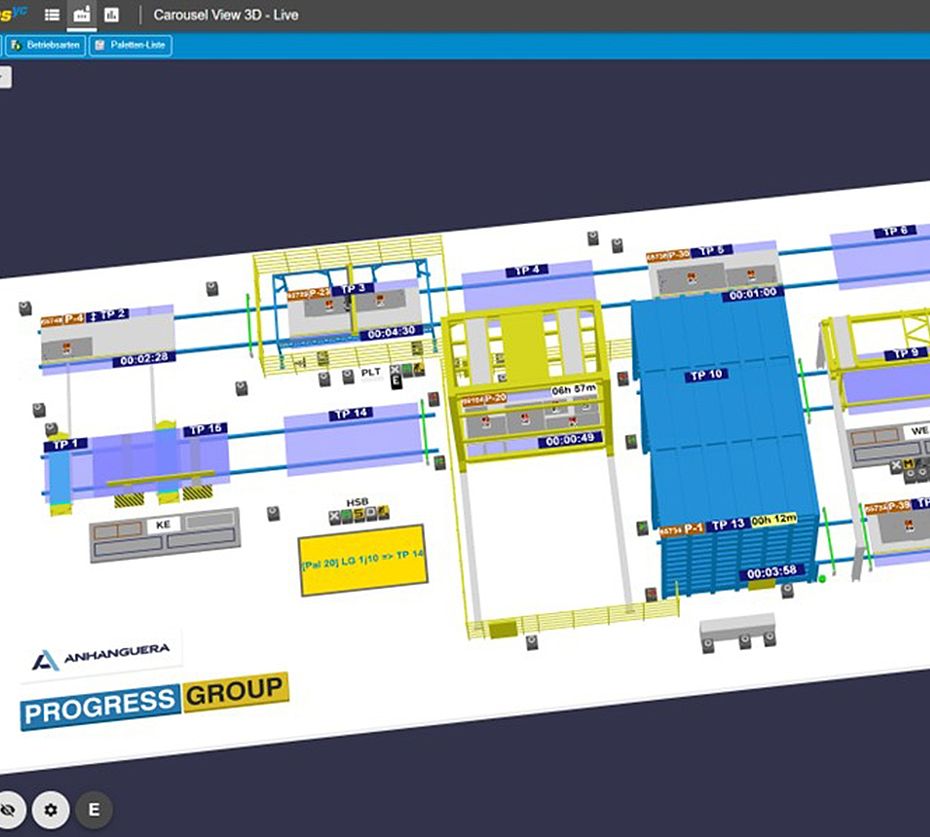Select the TP 6 station label
Screen dimensions: 930x837
[895, 231]
